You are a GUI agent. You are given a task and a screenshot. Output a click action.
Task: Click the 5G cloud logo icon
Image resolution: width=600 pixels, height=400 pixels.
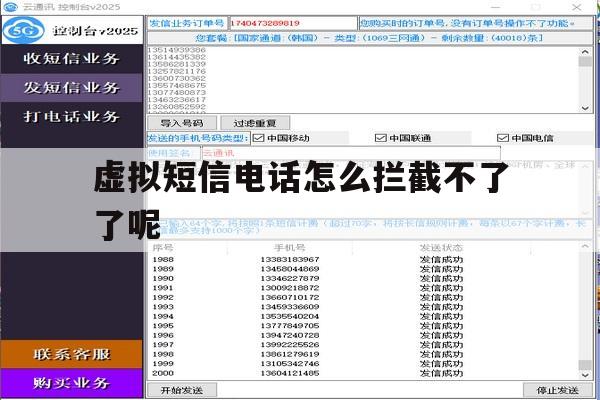click(x=23, y=30)
